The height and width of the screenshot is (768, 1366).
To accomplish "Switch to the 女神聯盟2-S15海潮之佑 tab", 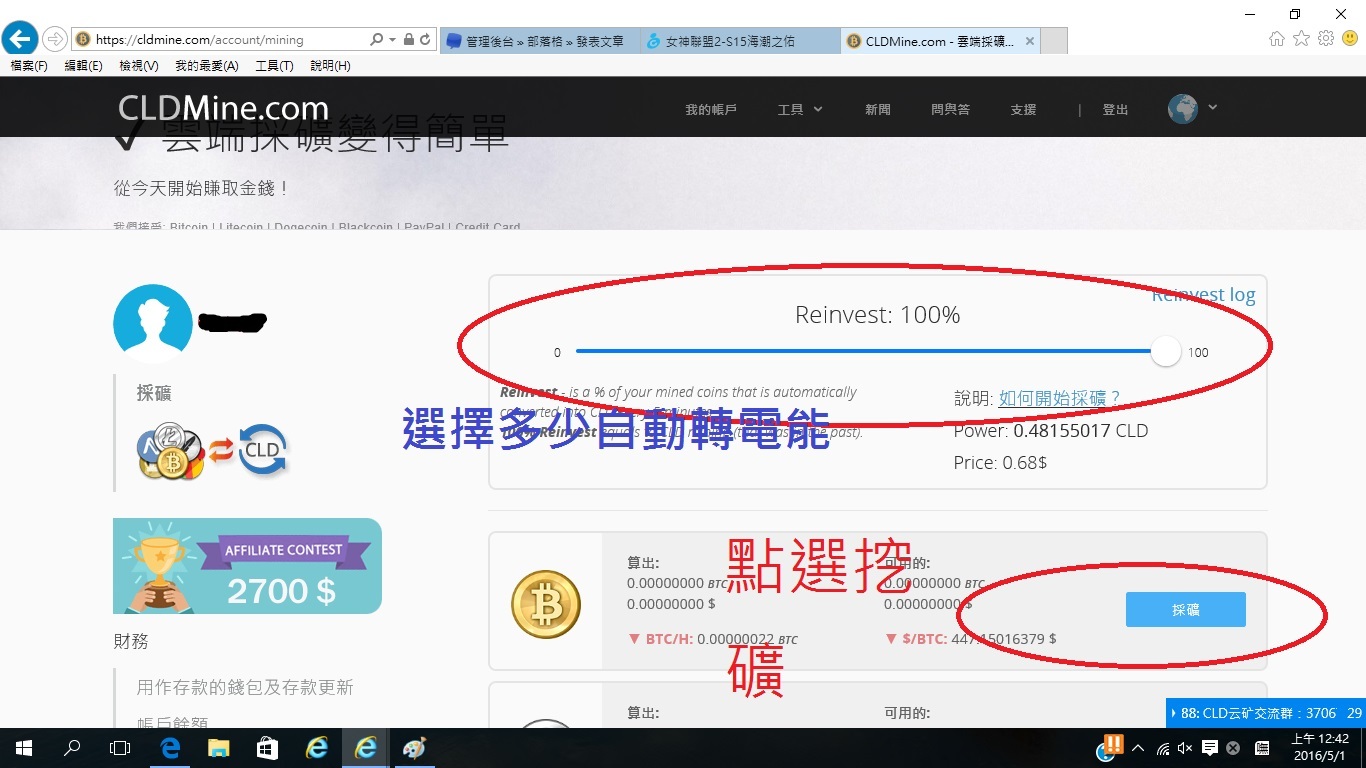I will (x=740, y=41).
